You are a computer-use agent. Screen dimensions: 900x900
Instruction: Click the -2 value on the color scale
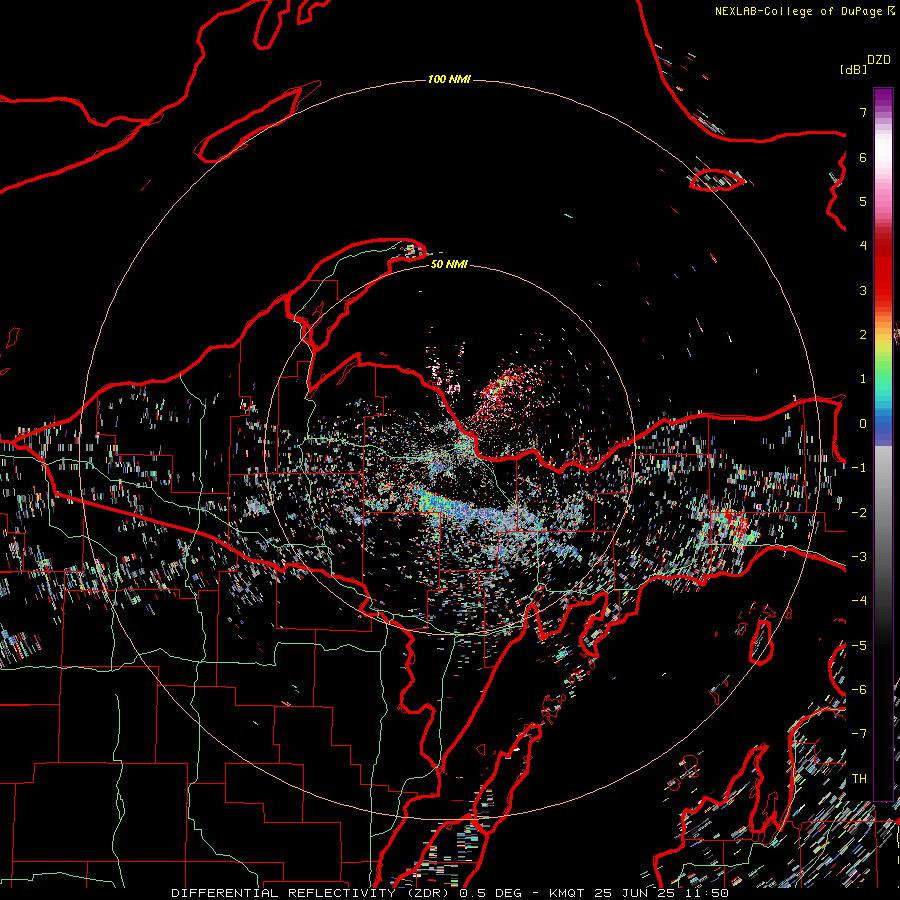[x=859, y=512]
